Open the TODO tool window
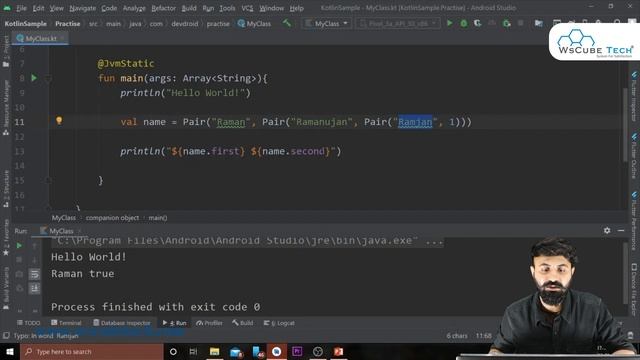This screenshot has height=360, width=640. click(29, 323)
